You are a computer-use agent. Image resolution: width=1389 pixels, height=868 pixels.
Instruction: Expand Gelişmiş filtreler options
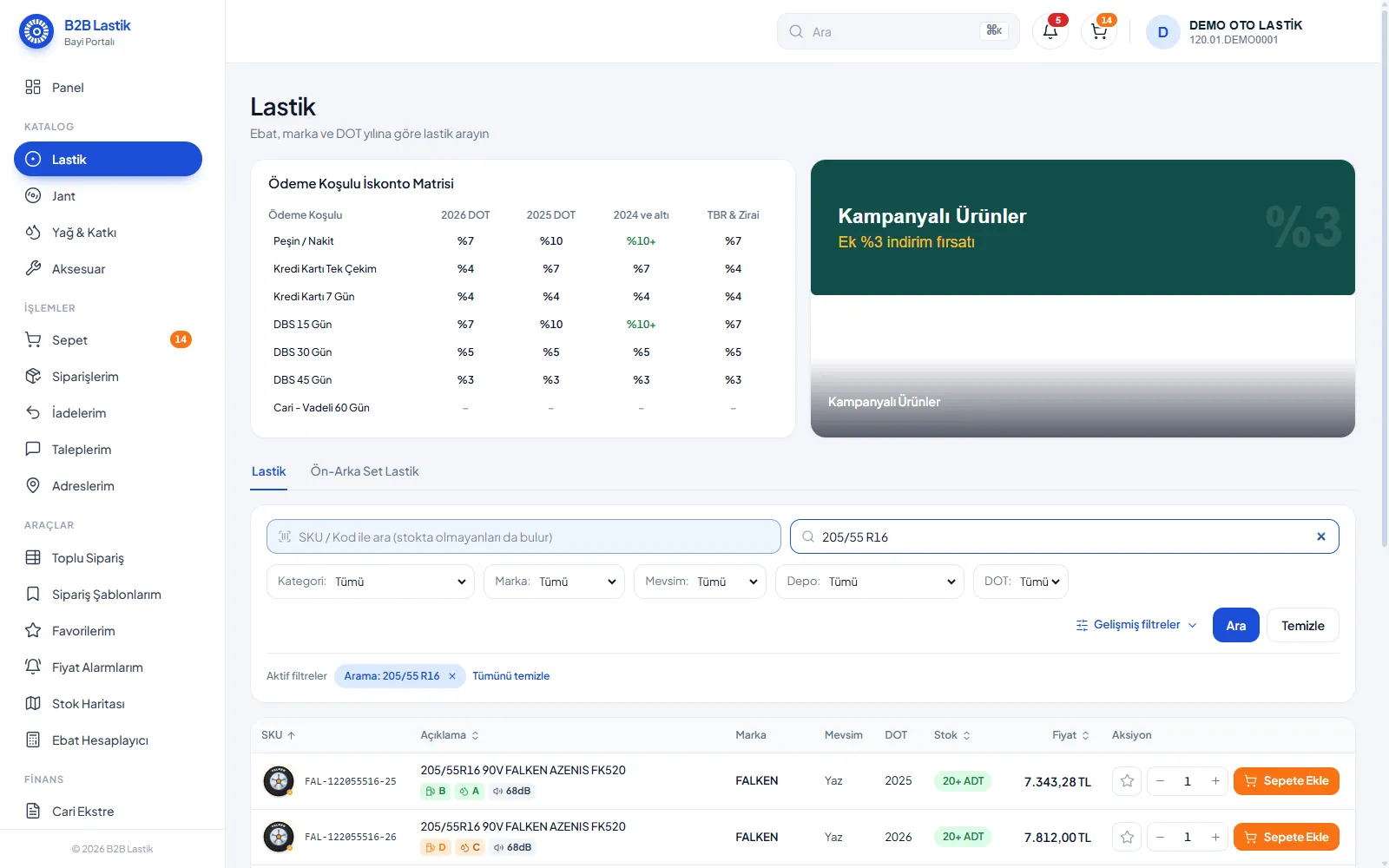pos(1136,625)
